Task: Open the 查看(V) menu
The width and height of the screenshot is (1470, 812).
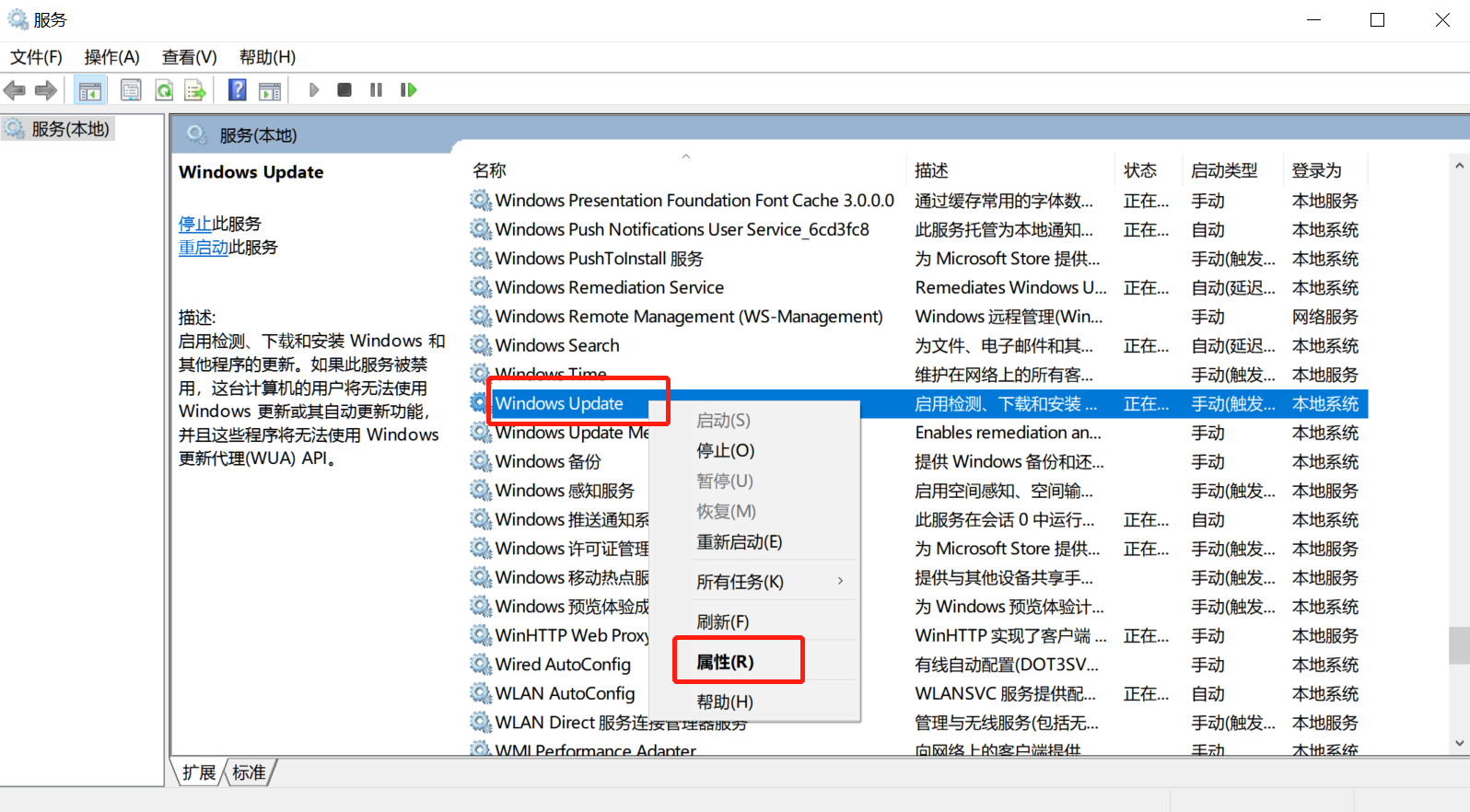Action: (x=189, y=57)
